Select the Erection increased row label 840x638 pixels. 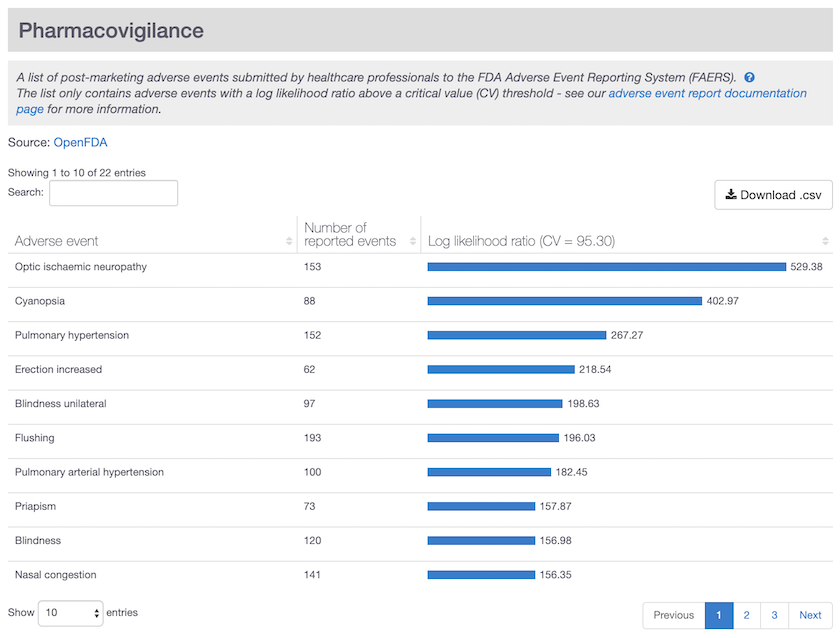click(x=58, y=370)
